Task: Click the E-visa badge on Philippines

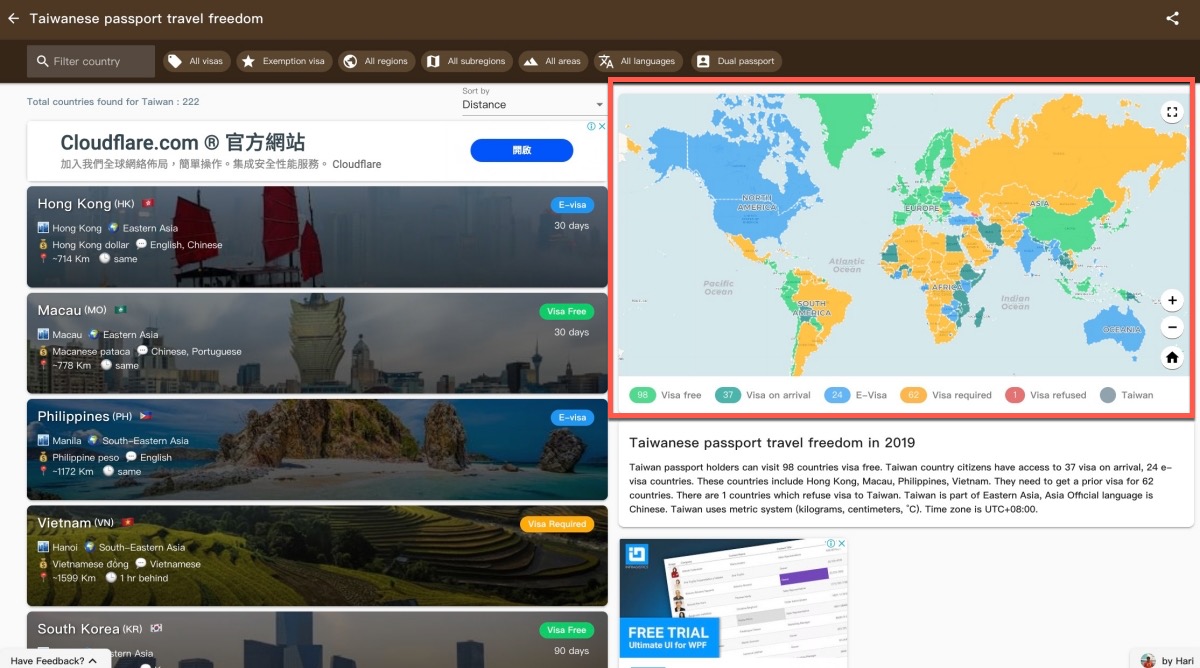Action: [572, 418]
